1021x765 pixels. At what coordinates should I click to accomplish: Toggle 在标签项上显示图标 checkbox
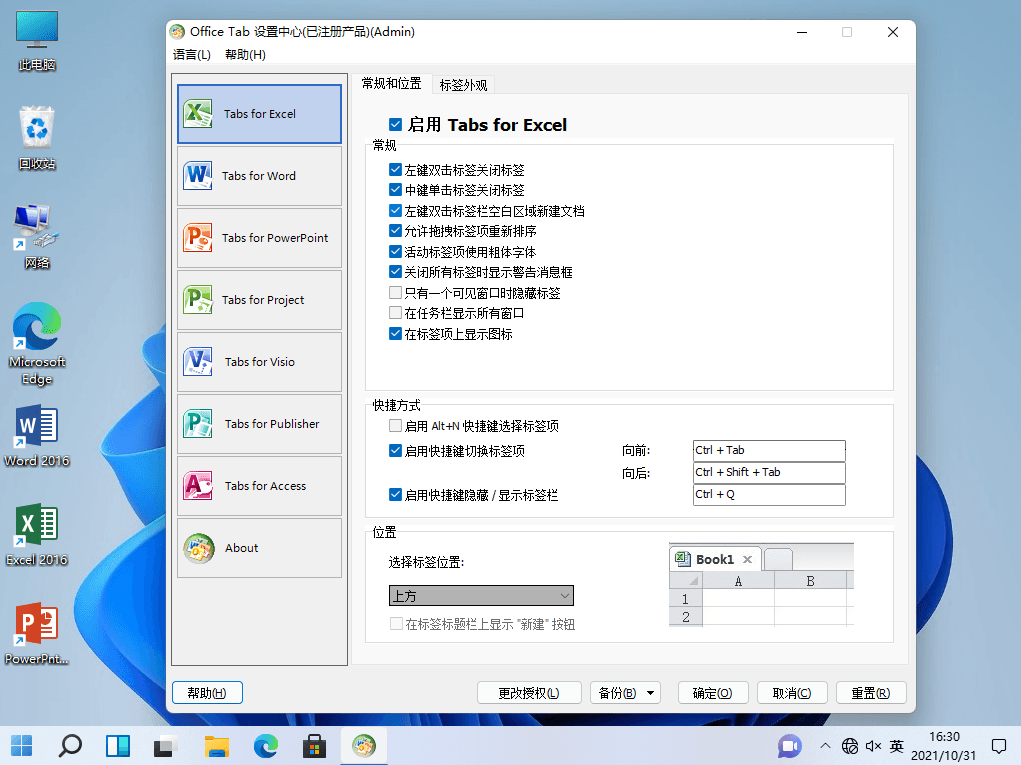coord(395,333)
